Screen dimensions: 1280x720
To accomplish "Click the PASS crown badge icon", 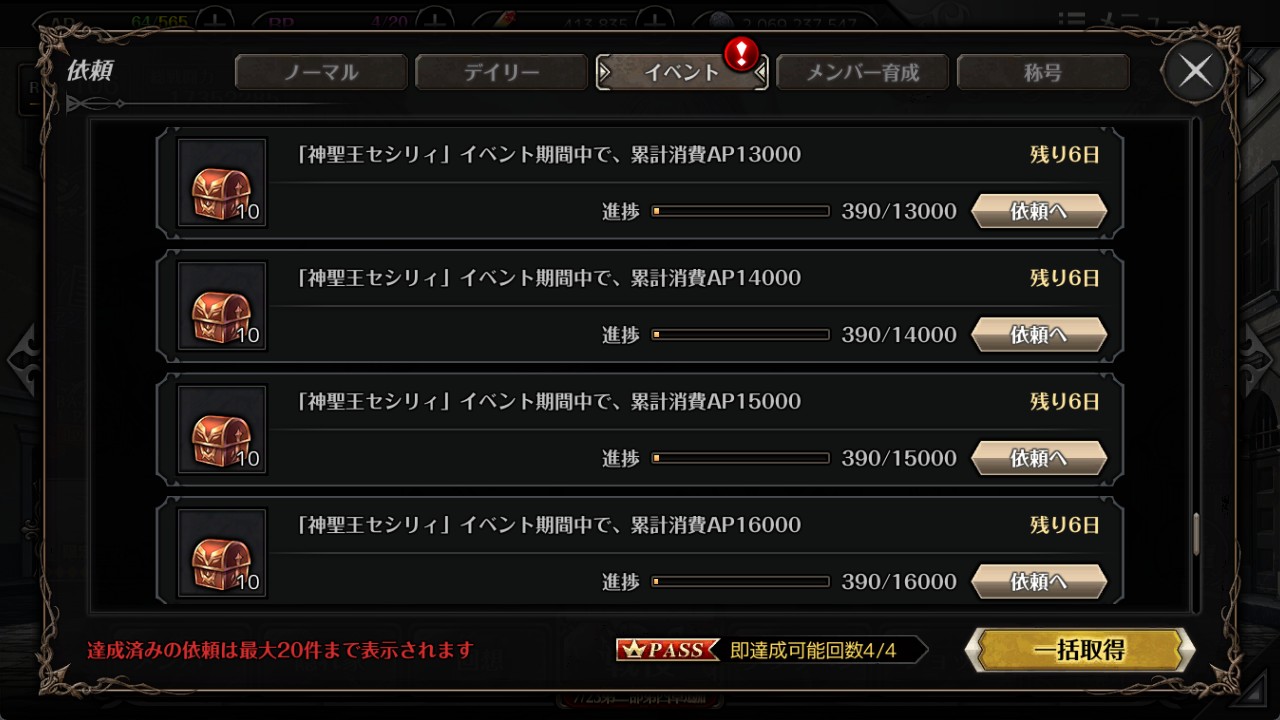I will [x=667, y=650].
